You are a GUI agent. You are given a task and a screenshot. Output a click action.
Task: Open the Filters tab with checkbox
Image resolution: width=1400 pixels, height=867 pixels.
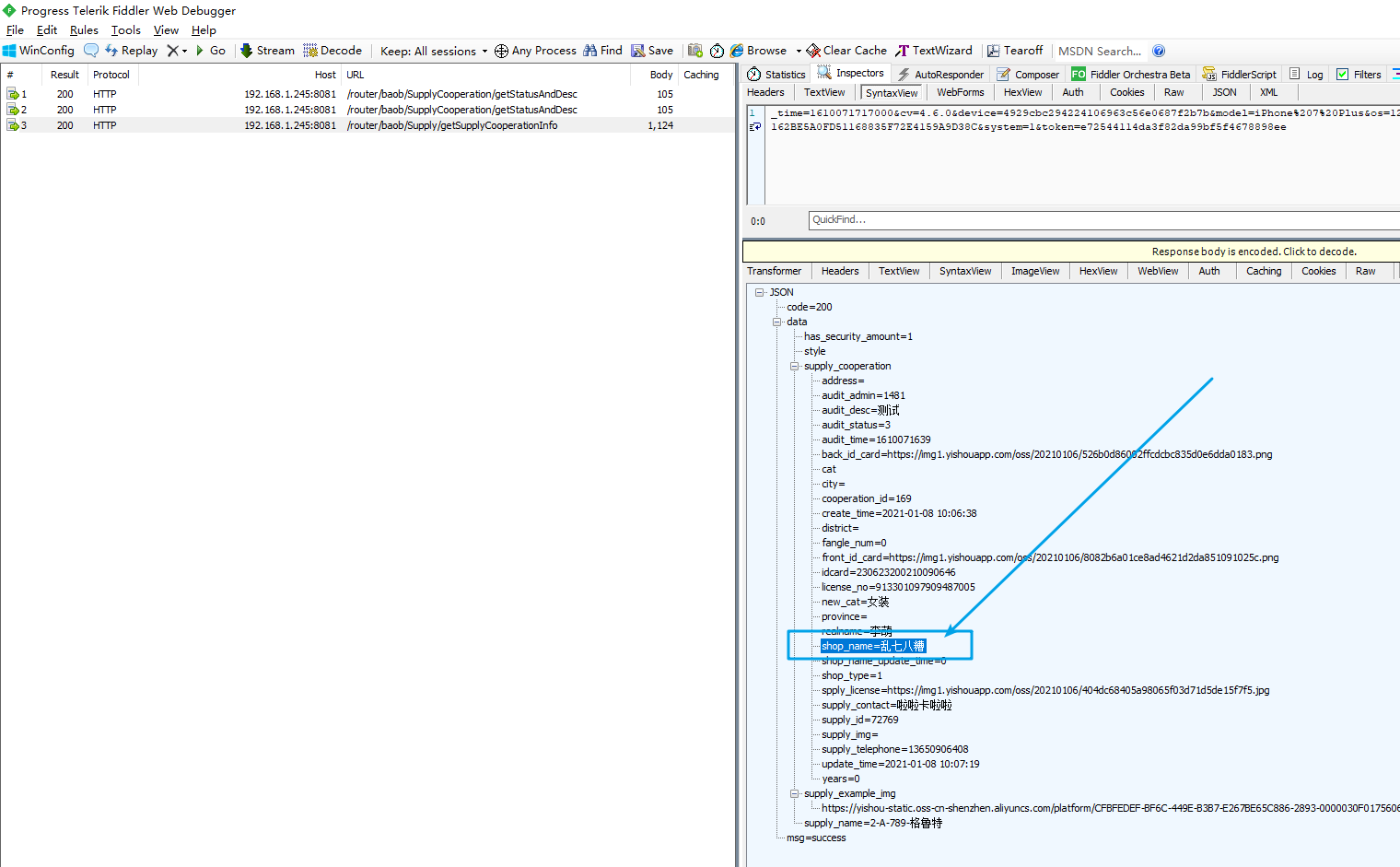tap(1359, 74)
